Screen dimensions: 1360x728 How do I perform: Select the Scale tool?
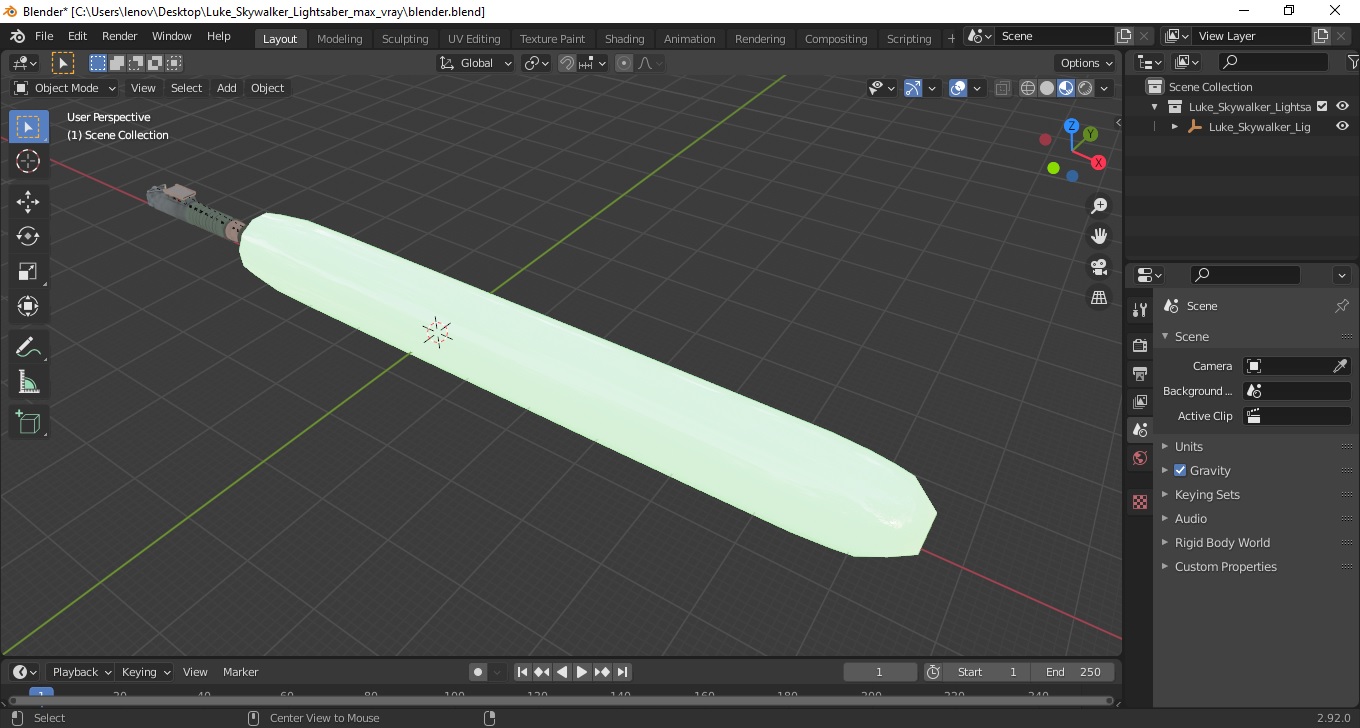(28, 271)
